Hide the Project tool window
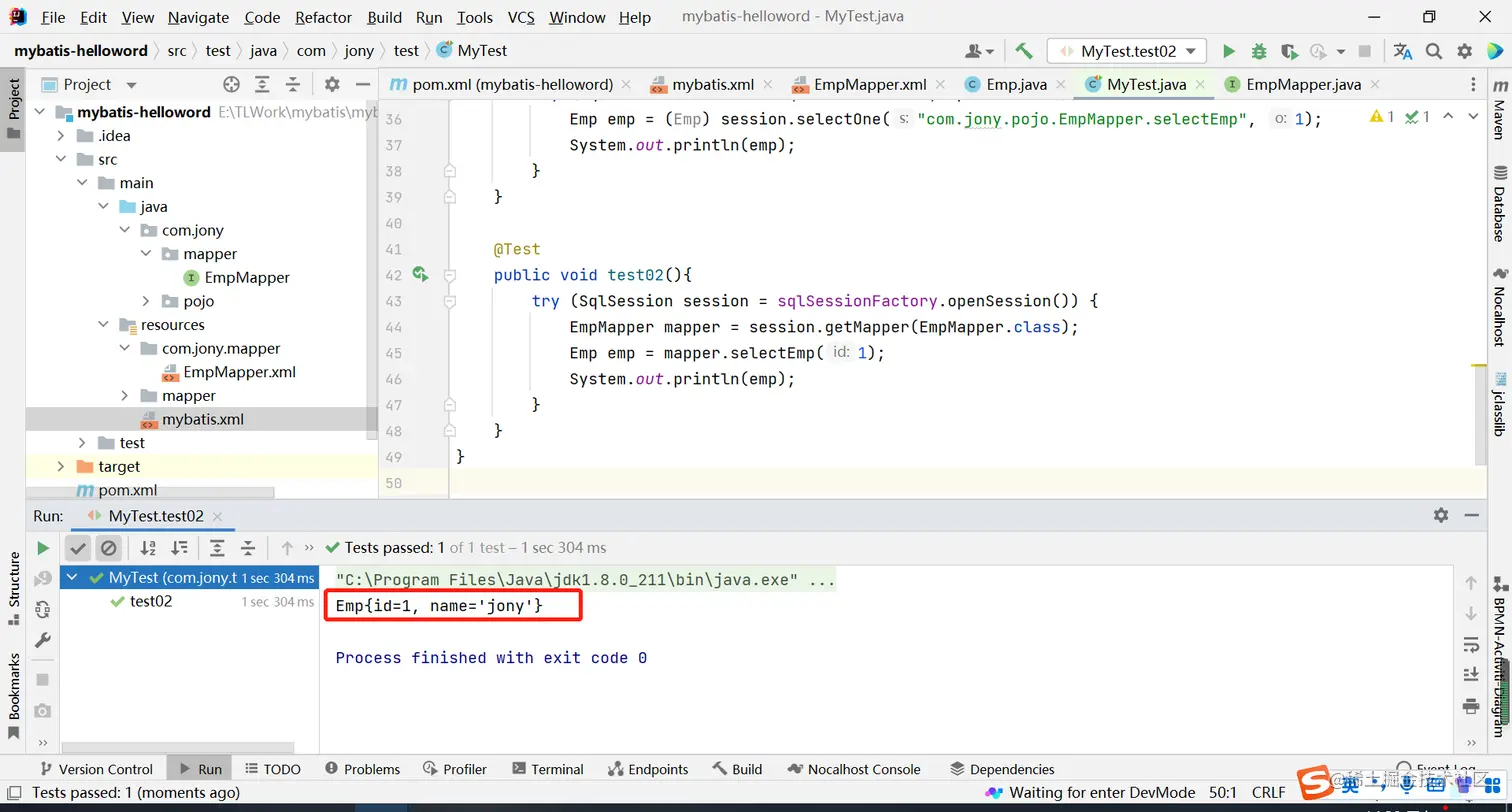The image size is (1512, 812). coord(363,85)
